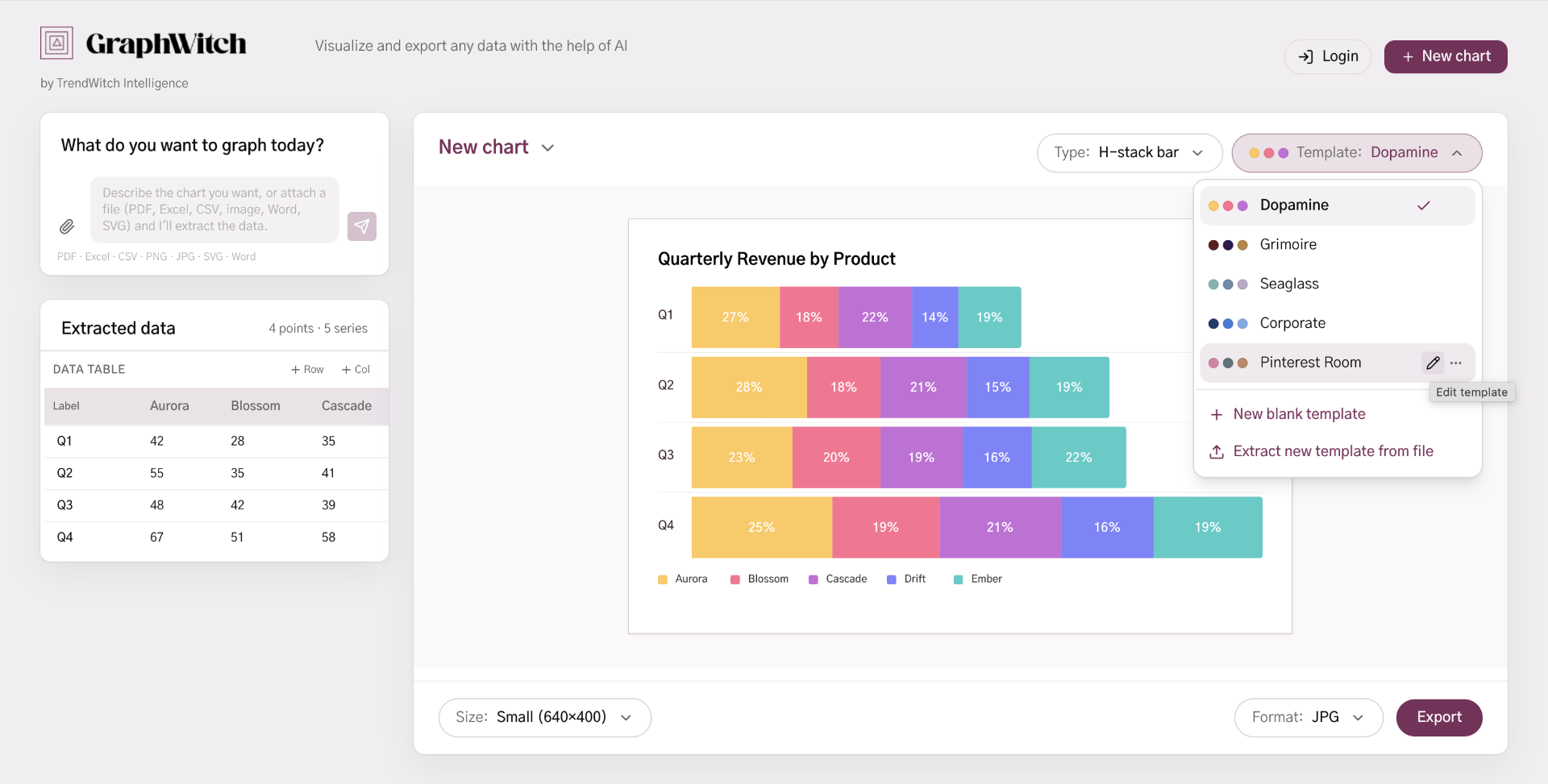Click the Q3 Cascade cell value 39
1548x784 pixels.
click(x=328, y=505)
